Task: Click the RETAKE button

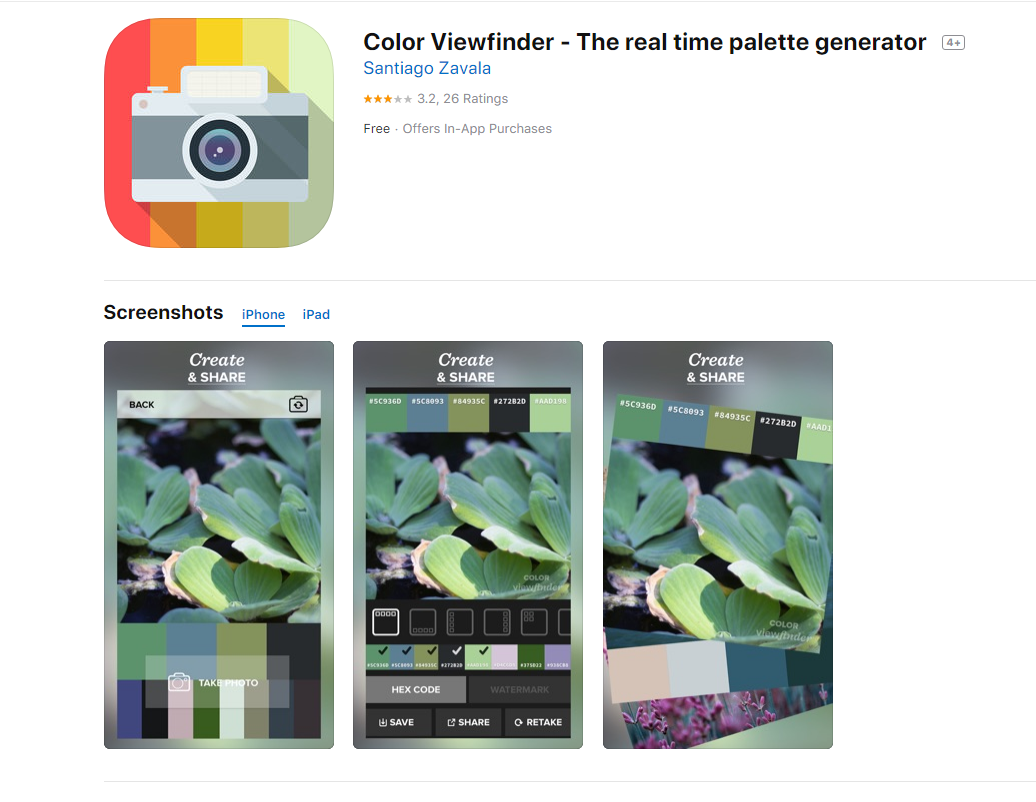Action: tap(537, 722)
